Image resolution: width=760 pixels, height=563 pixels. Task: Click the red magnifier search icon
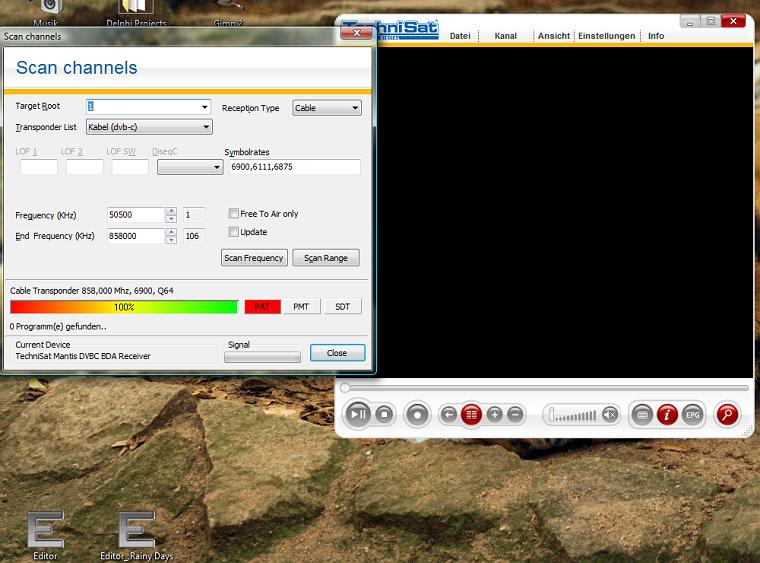pyautogui.click(x=727, y=414)
